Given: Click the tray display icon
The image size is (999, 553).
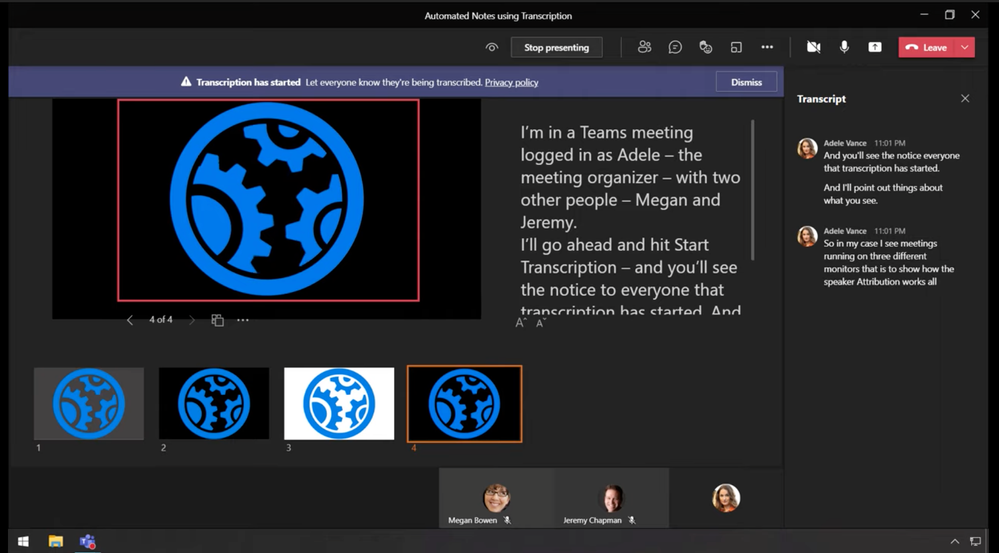Looking at the screenshot, I should click(x=975, y=542).
